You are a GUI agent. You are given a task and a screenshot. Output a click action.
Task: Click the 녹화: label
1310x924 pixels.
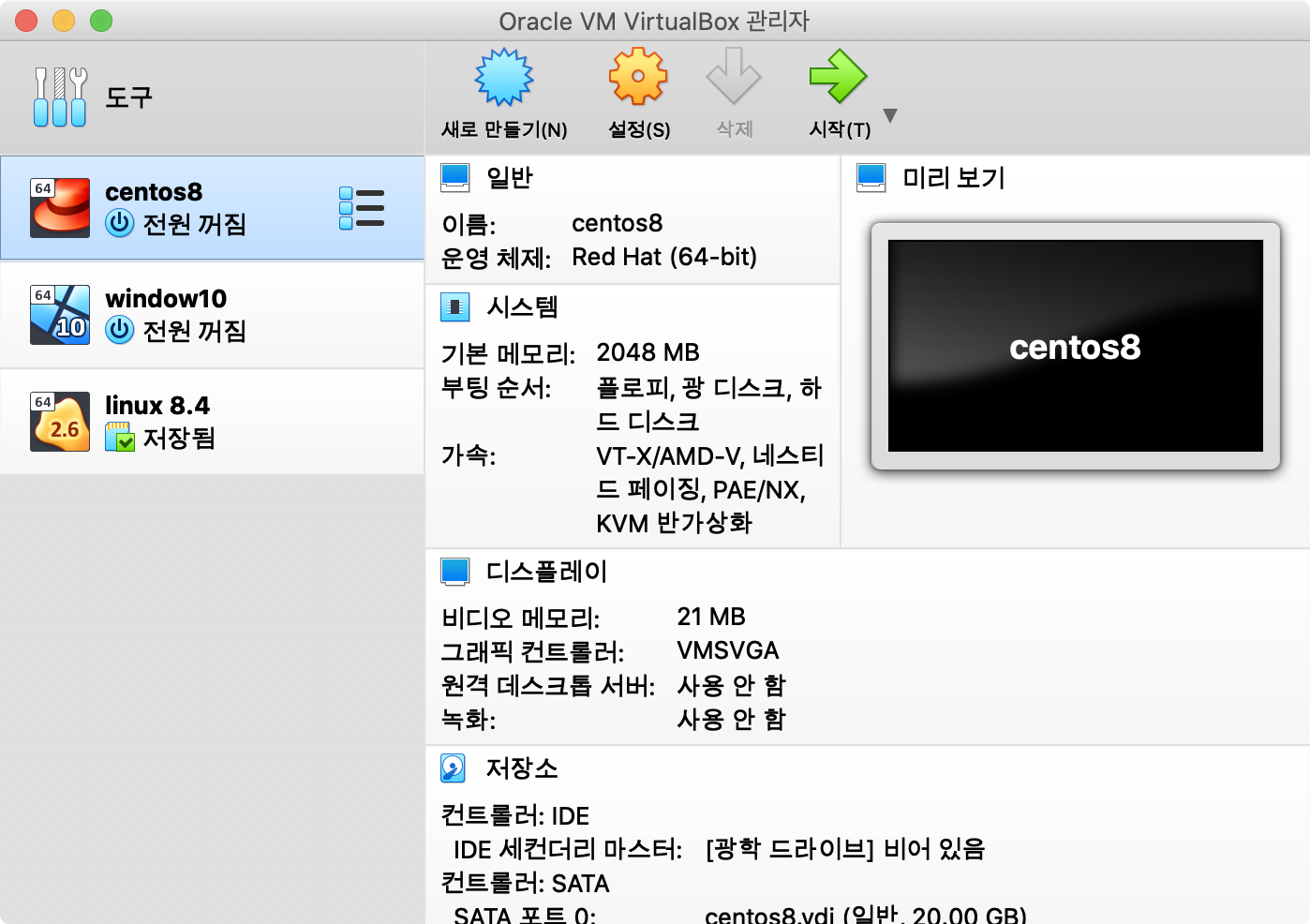tap(469, 719)
